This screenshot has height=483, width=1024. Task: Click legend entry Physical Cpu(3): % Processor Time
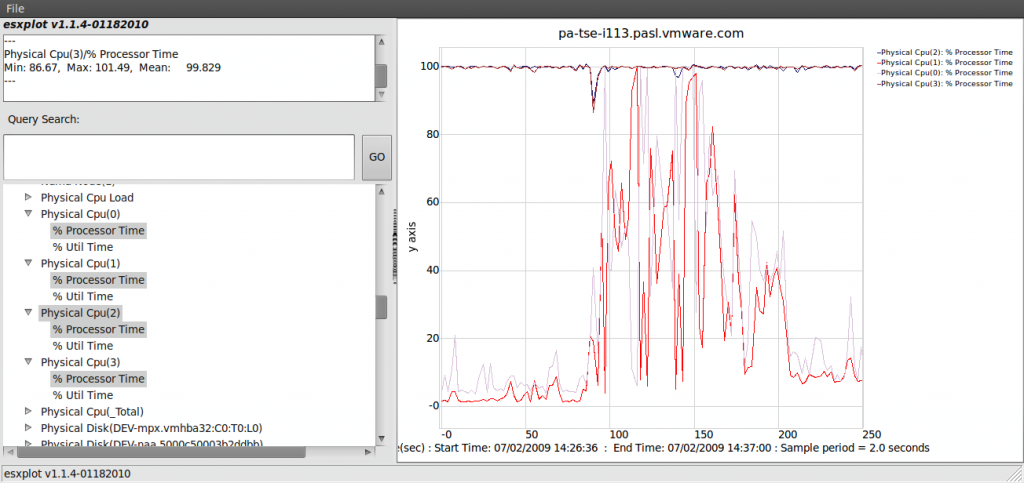click(945, 84)
